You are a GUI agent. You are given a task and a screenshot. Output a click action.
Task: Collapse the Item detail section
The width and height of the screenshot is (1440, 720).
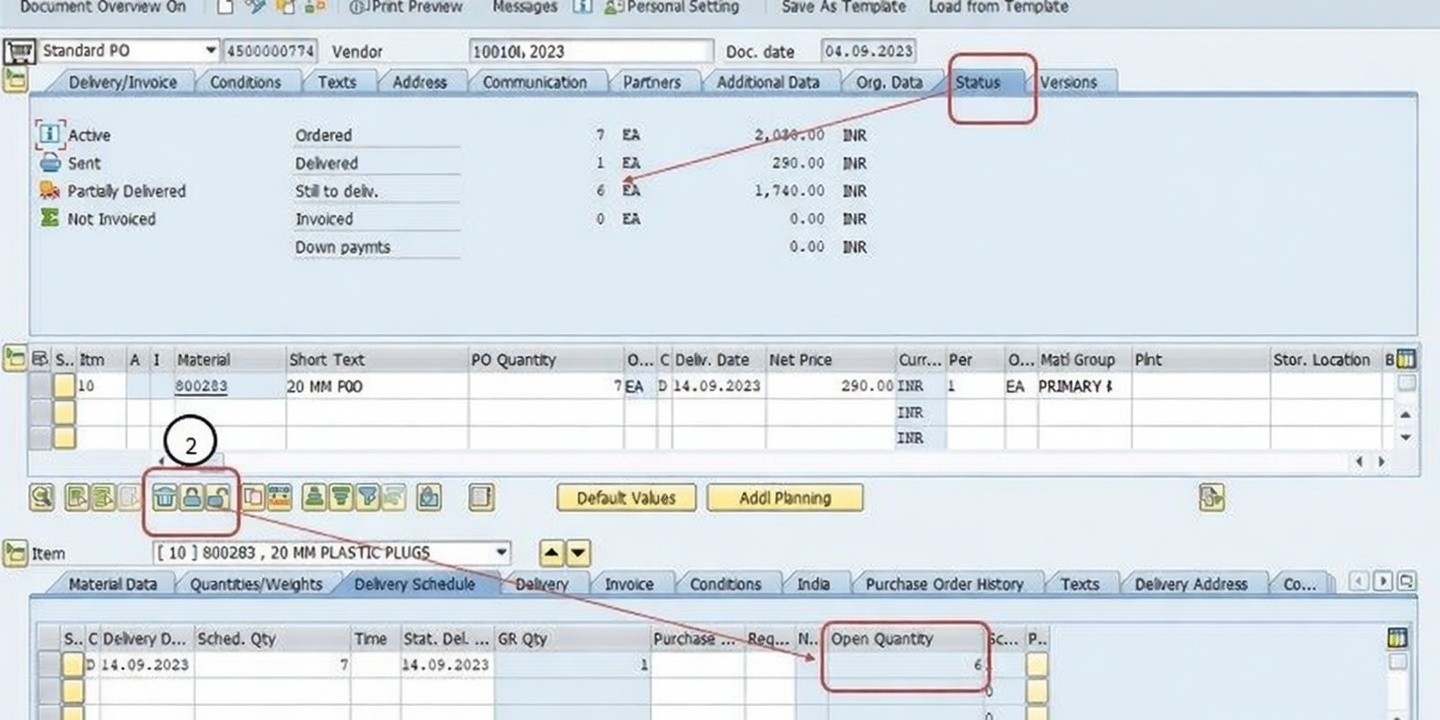pyautogui.click(x=15, y=553)
